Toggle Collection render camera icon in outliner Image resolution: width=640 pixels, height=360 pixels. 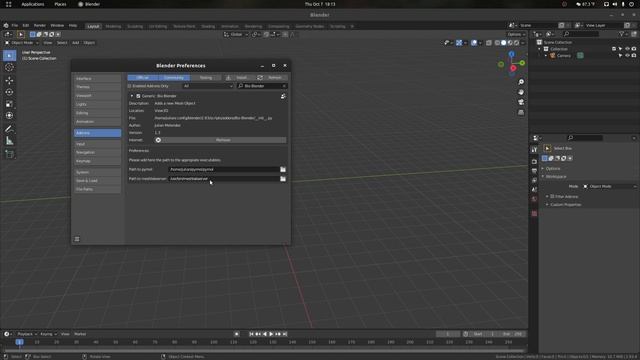[x=634, y=49]
